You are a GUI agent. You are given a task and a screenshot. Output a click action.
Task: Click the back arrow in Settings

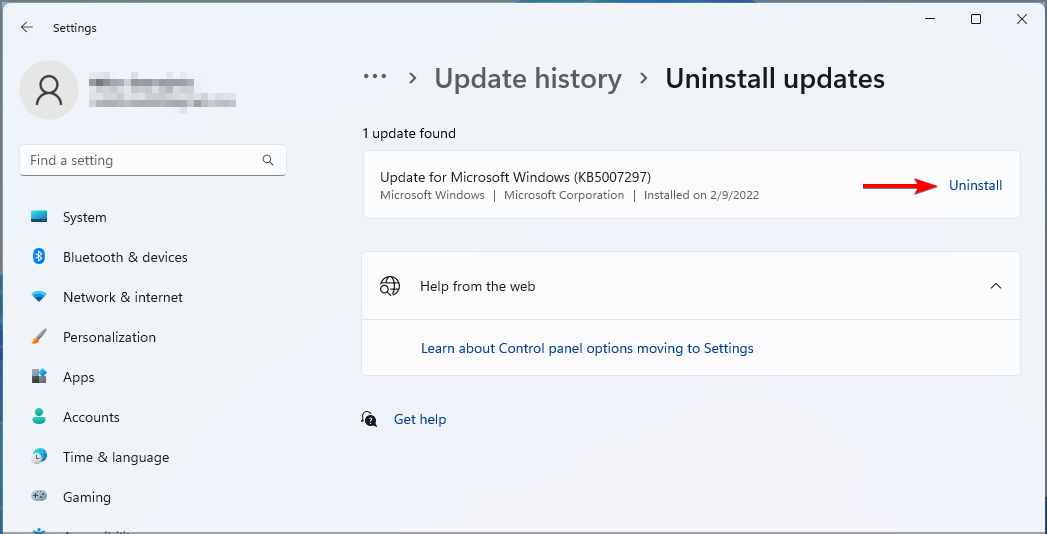point(27,27)
